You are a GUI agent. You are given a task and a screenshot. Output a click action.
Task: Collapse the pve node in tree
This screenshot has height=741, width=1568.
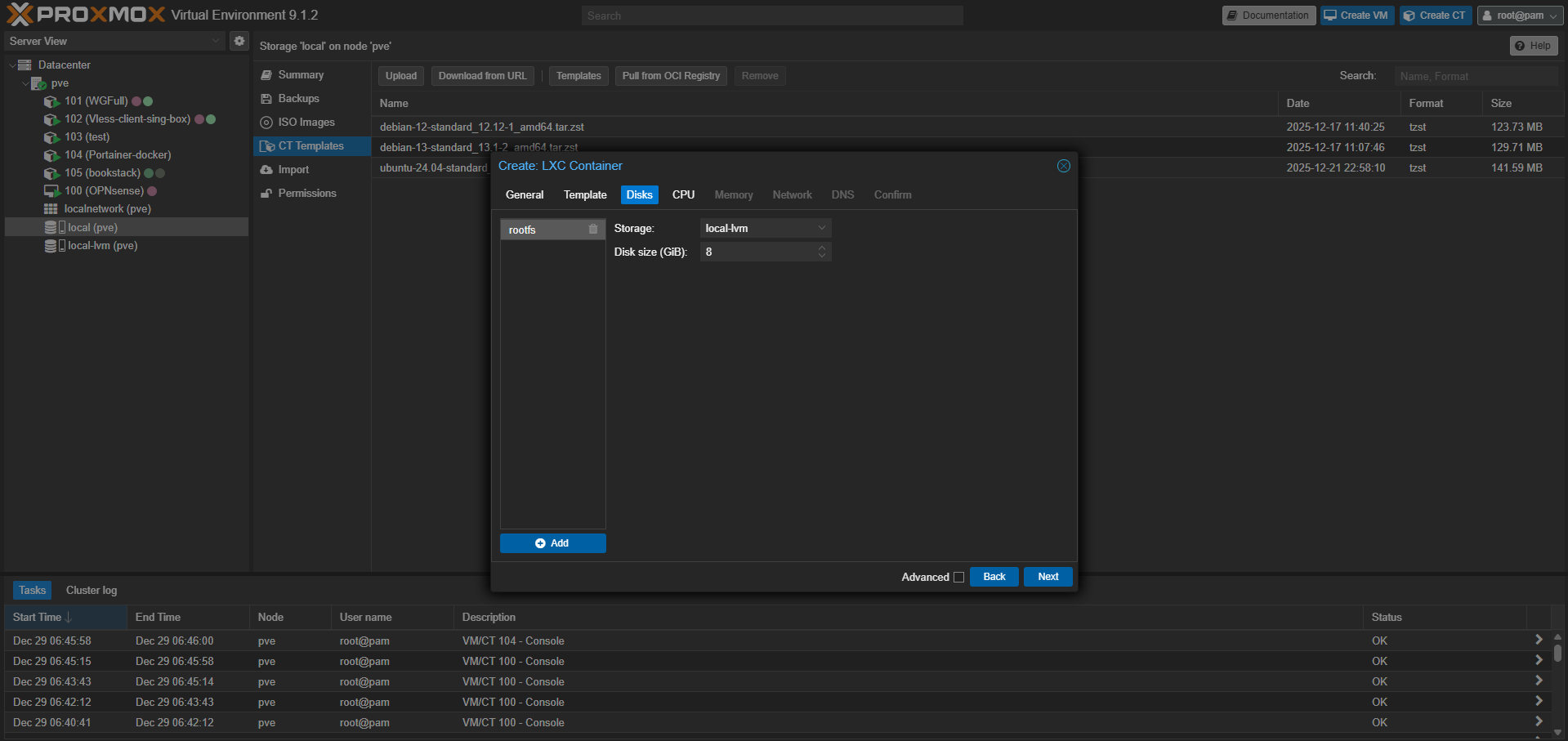point(25,83)
